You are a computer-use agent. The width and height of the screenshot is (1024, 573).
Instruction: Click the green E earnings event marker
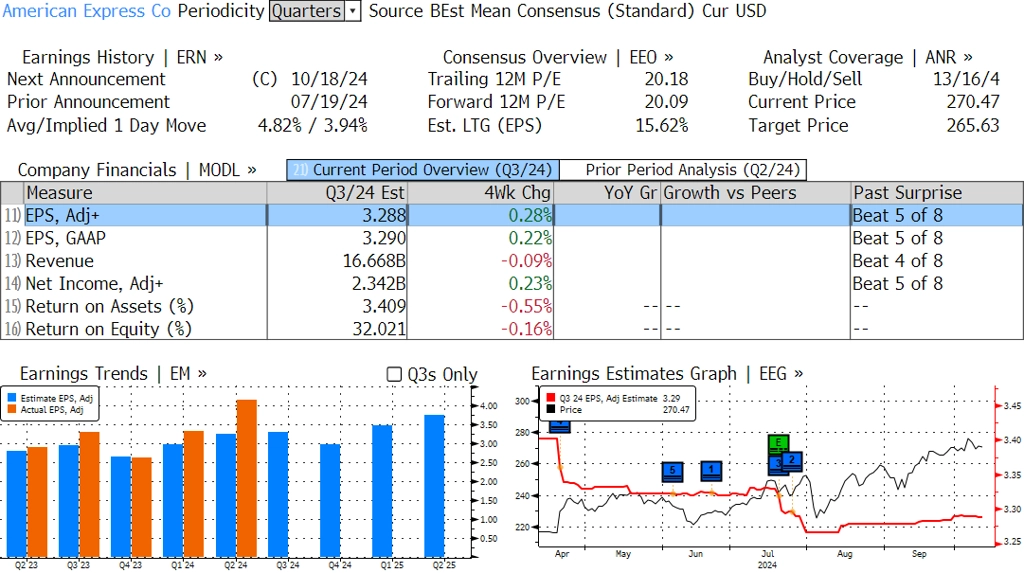[778, 444]
